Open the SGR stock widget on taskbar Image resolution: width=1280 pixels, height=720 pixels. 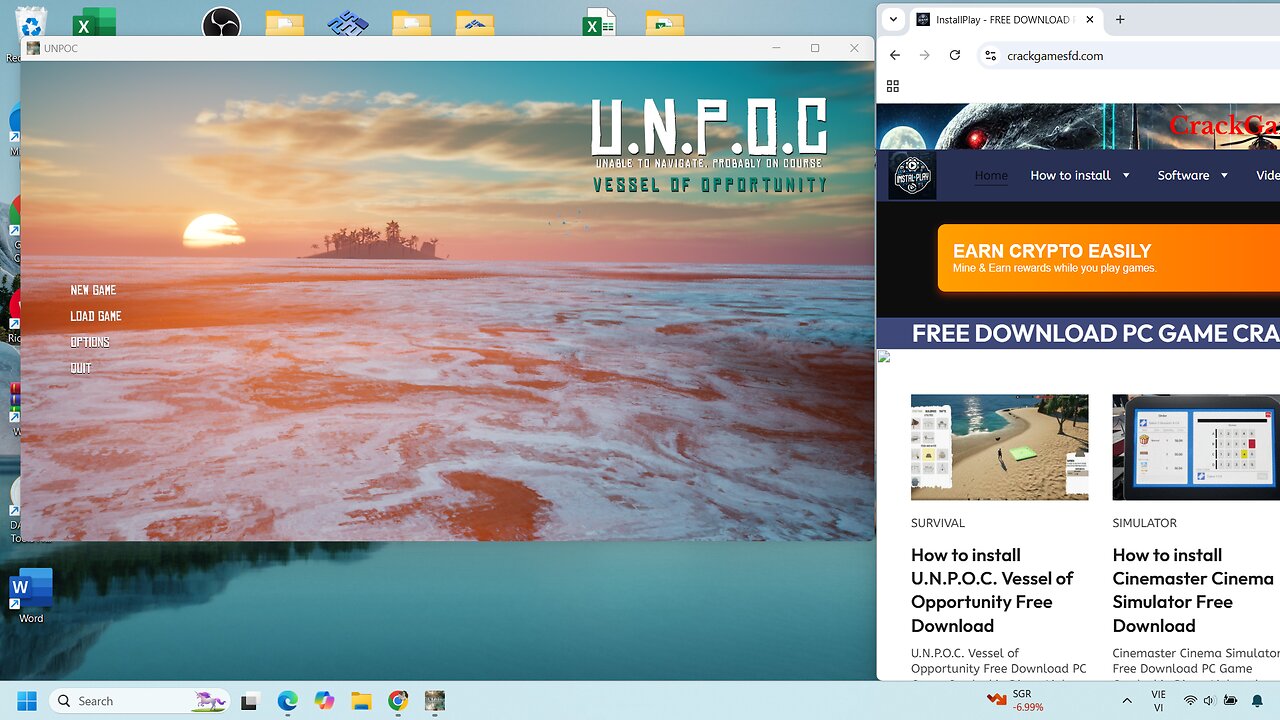point(1015,700)
